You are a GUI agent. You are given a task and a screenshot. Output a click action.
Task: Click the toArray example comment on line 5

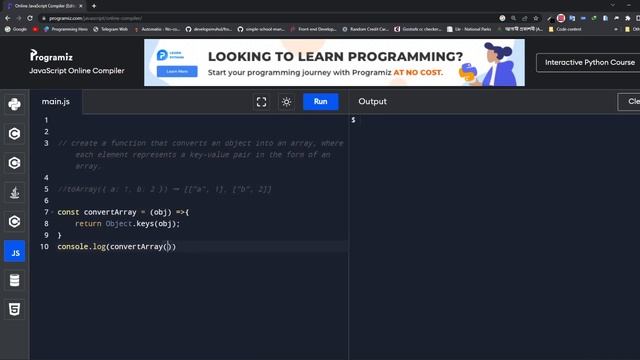164,189
